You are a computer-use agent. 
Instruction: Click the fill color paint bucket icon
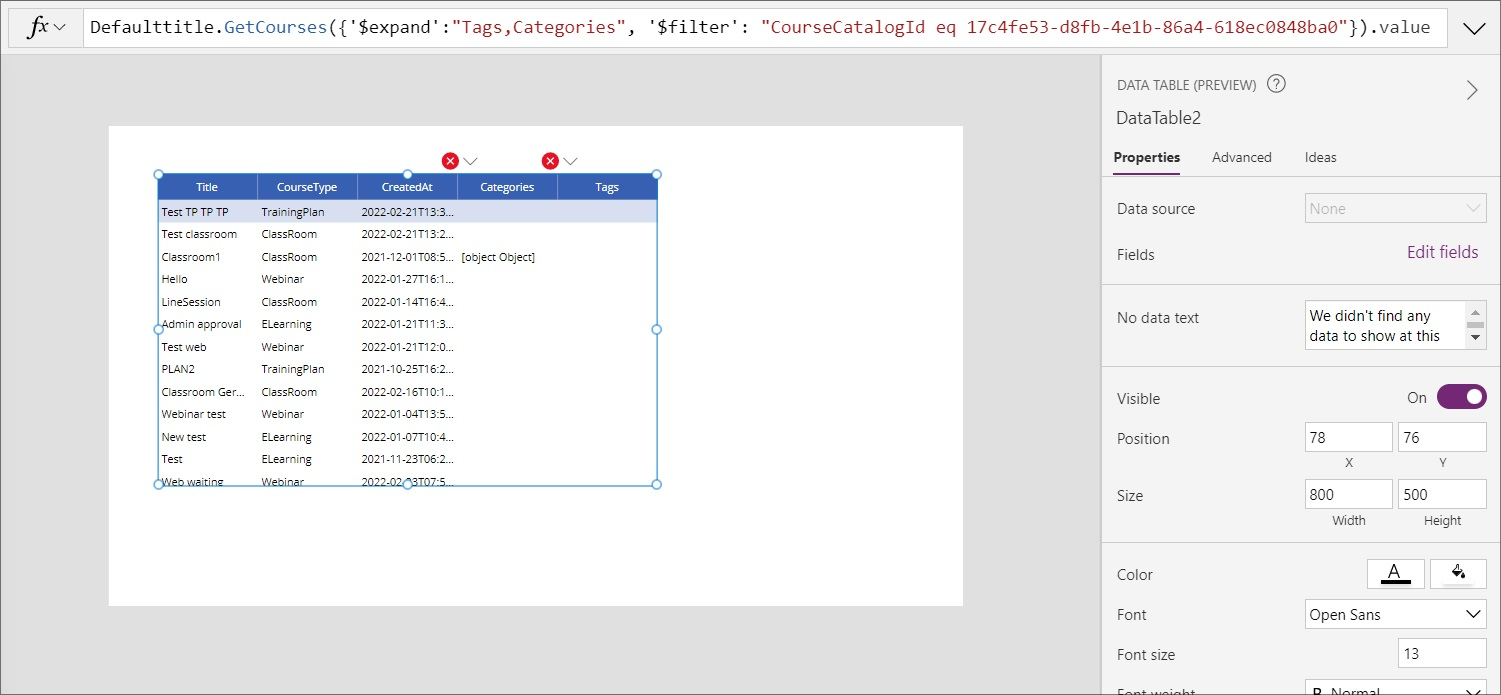(1458, 573)
